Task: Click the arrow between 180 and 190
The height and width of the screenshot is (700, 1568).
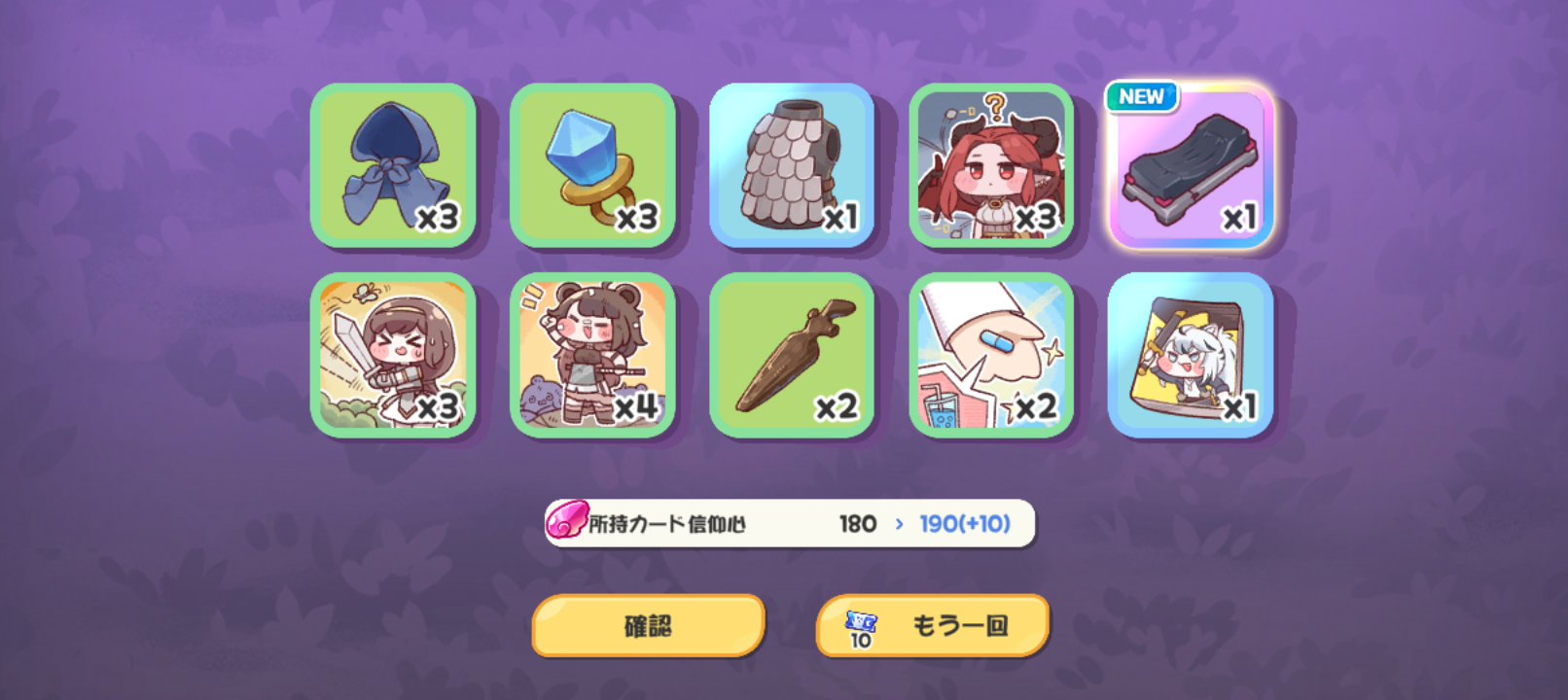Action: pos(899,524)
